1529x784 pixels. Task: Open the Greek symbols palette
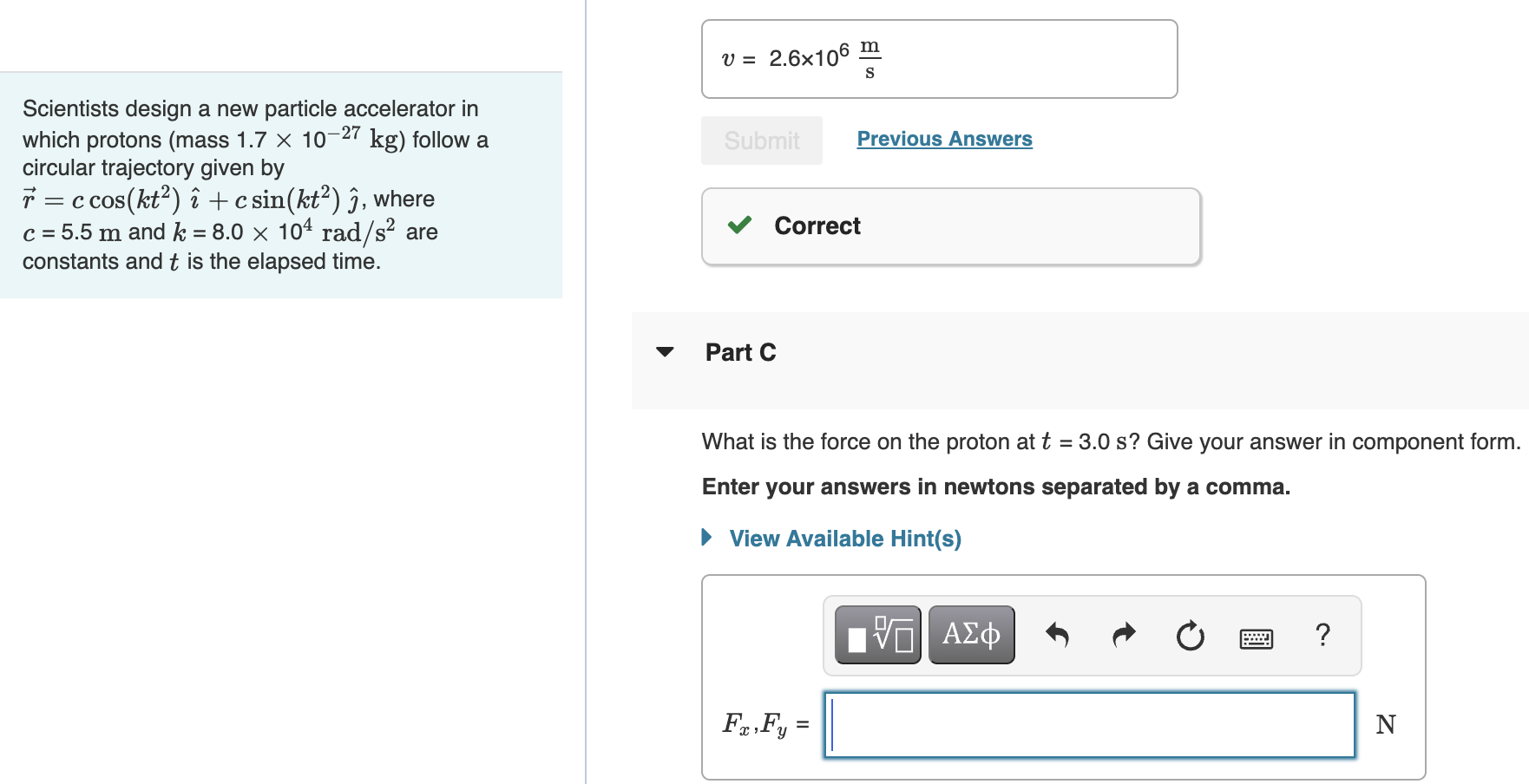[971, 635]
